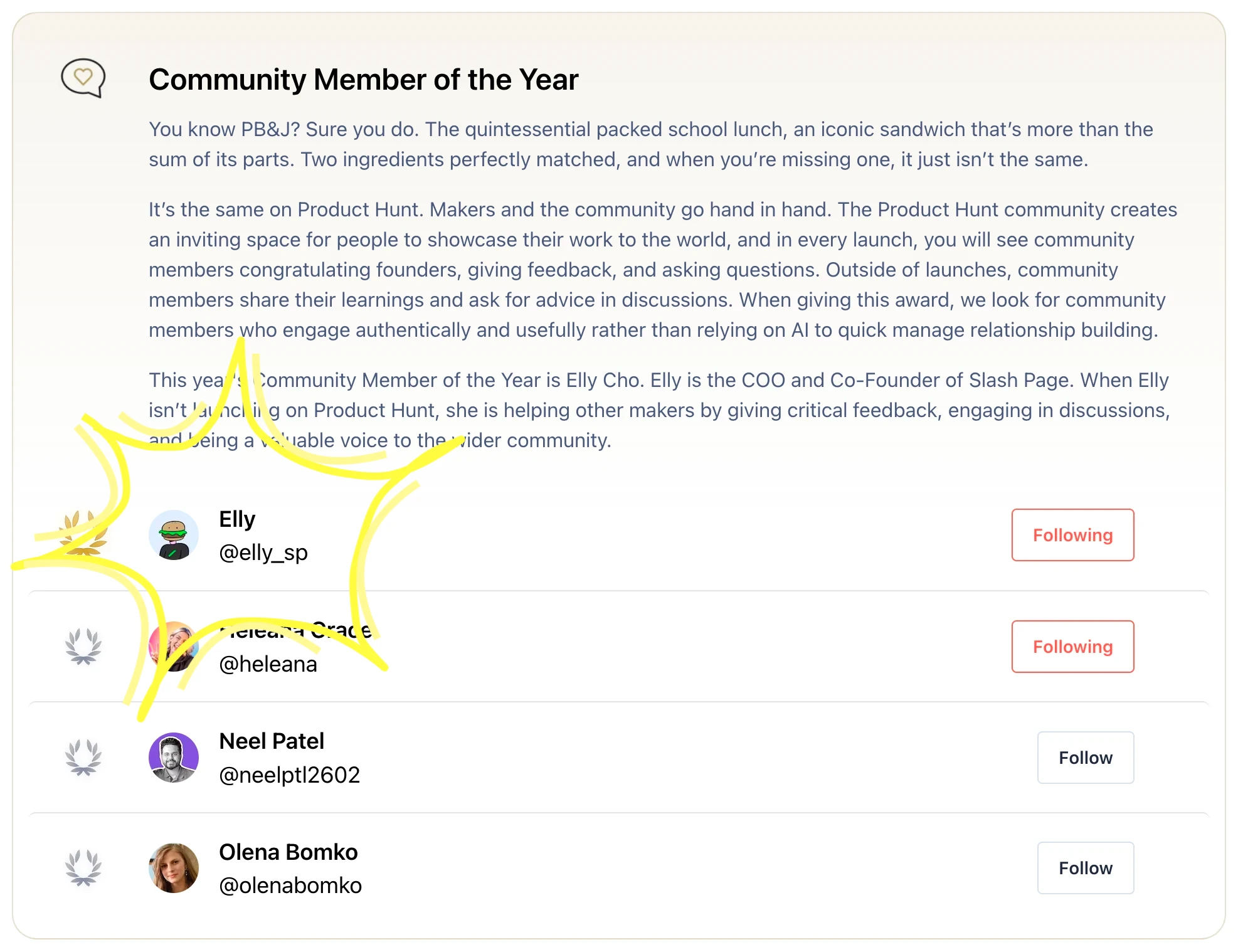
Task: Click the gold laurel wreath beside Elly
Action: pos(83,534)
